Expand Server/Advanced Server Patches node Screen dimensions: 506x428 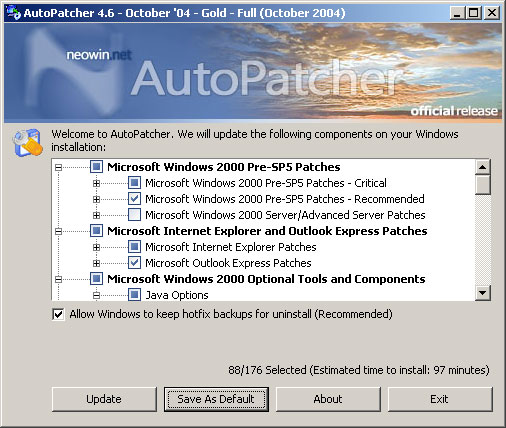(x=96, y=215)
